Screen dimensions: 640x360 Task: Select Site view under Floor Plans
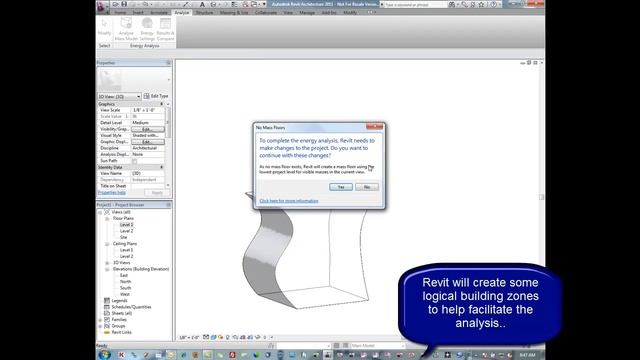point(123,237)
